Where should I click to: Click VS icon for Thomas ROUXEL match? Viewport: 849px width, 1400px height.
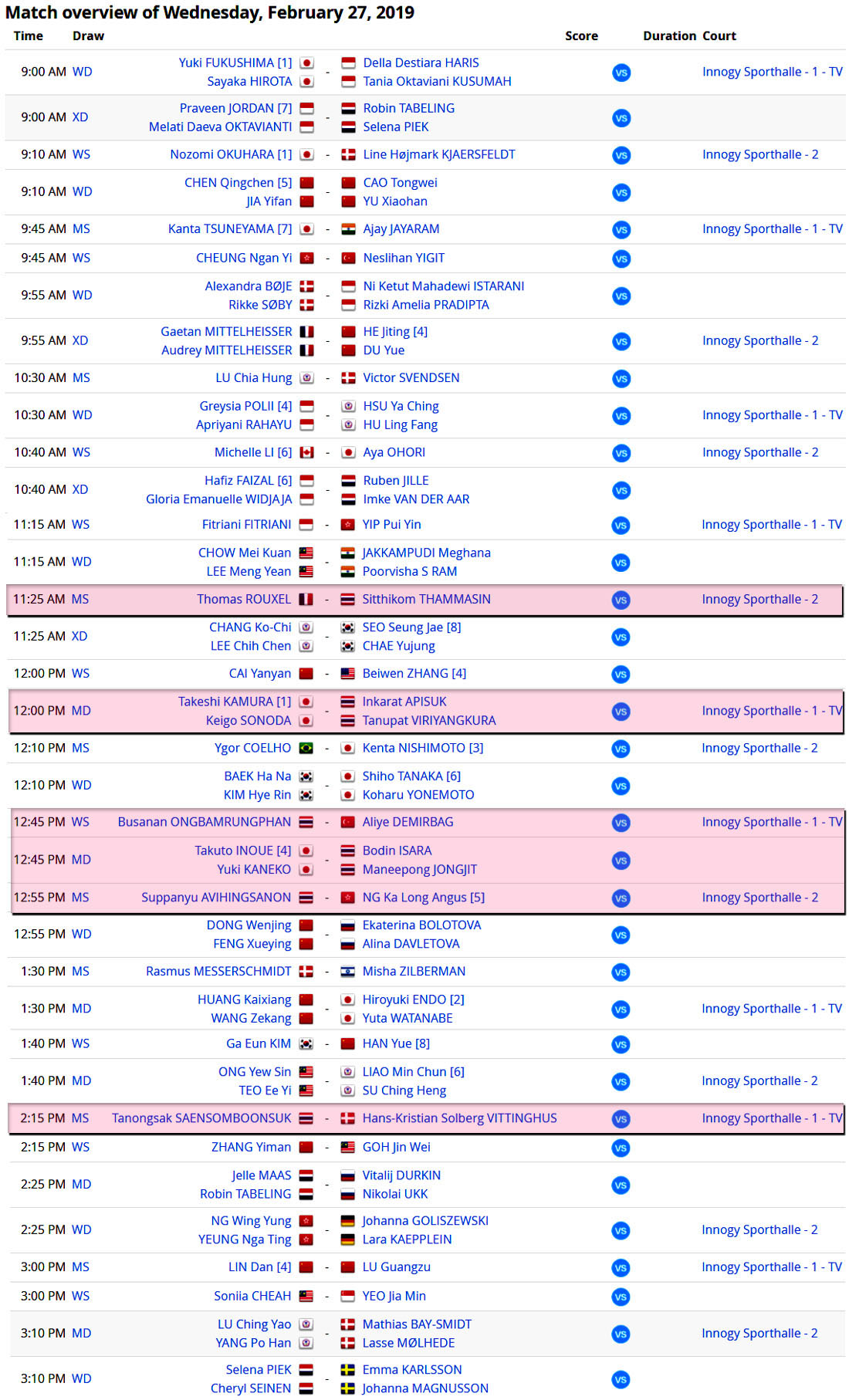point(621,600)
